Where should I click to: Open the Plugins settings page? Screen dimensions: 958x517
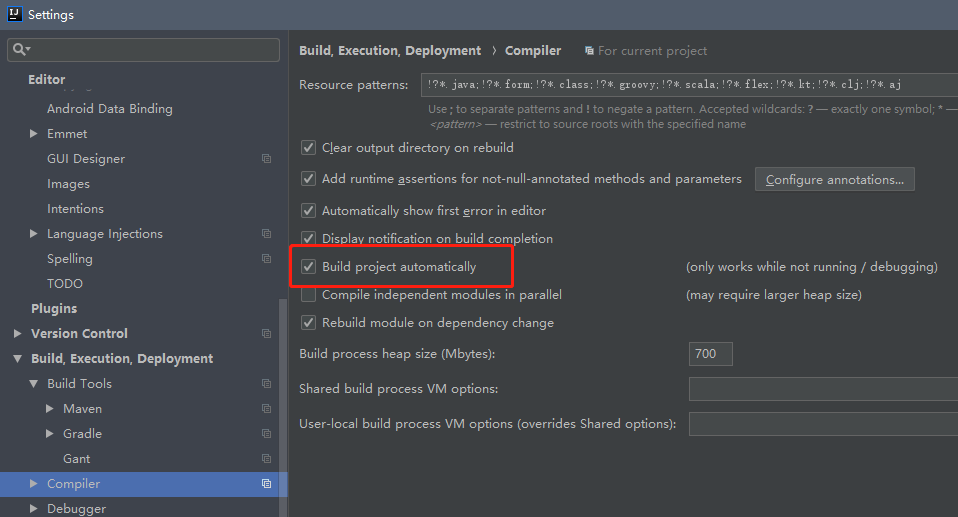point(54,309)
